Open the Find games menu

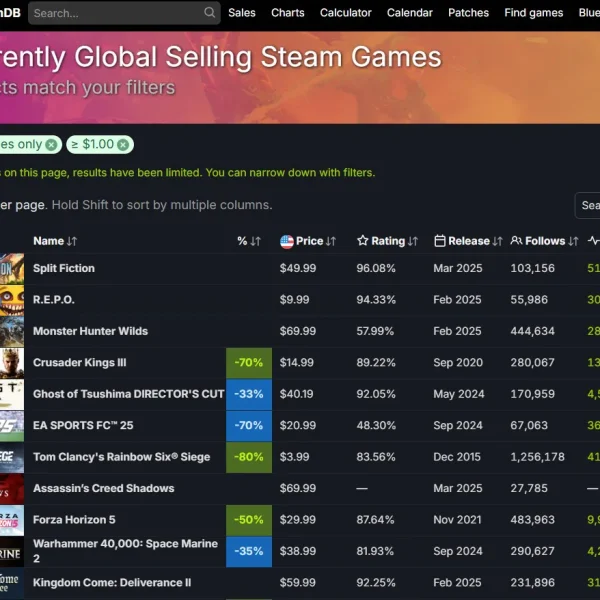pyautogui.click(x=533, y=13)
